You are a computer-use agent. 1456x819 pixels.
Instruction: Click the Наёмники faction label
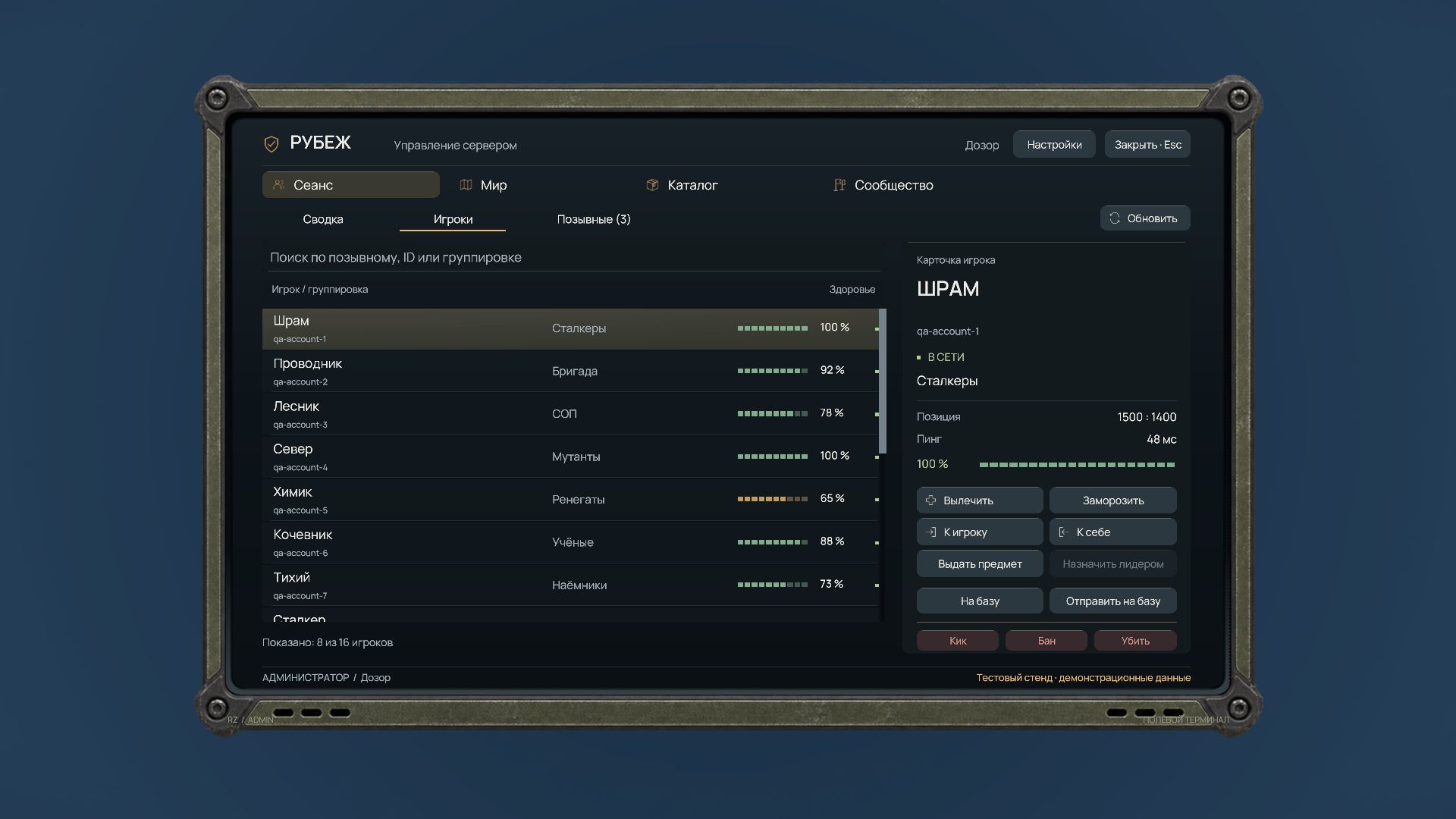click(x=579, y=585)
